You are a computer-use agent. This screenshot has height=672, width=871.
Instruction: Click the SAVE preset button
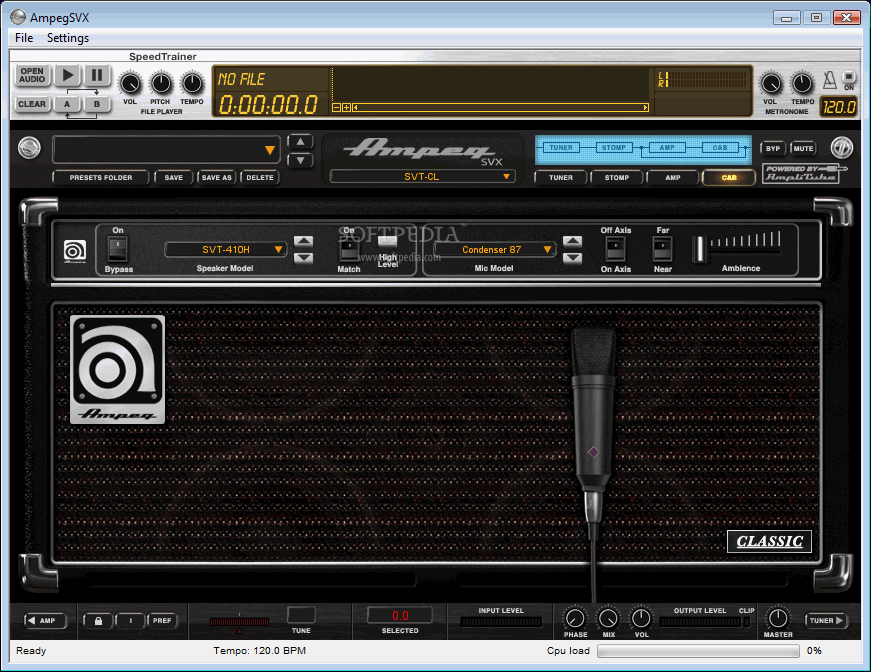173,178
